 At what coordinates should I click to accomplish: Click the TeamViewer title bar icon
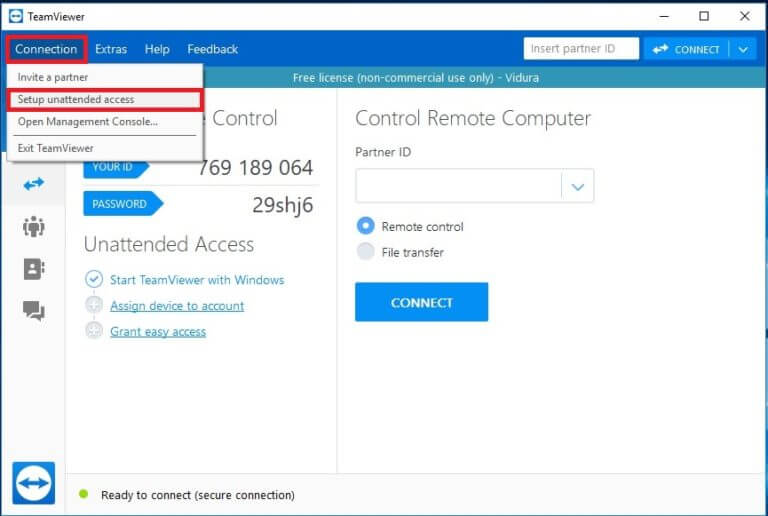pyautogui.click(x=16, y=16)
